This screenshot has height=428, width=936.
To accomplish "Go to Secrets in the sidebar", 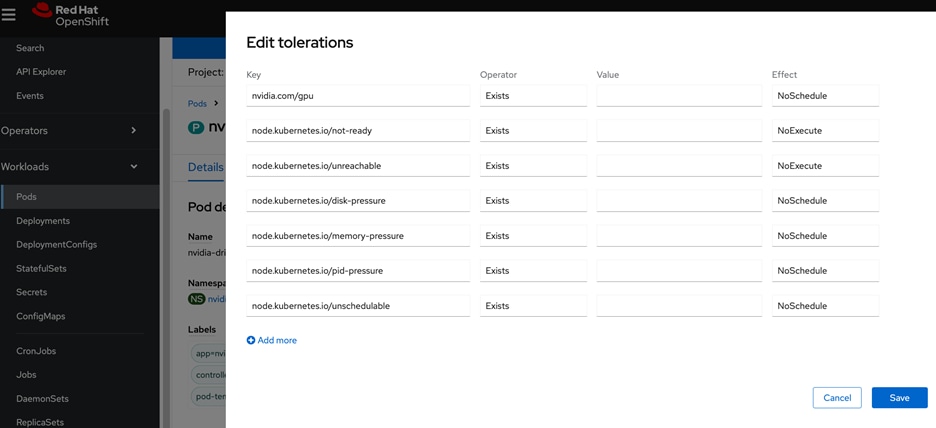I will 32,292.
